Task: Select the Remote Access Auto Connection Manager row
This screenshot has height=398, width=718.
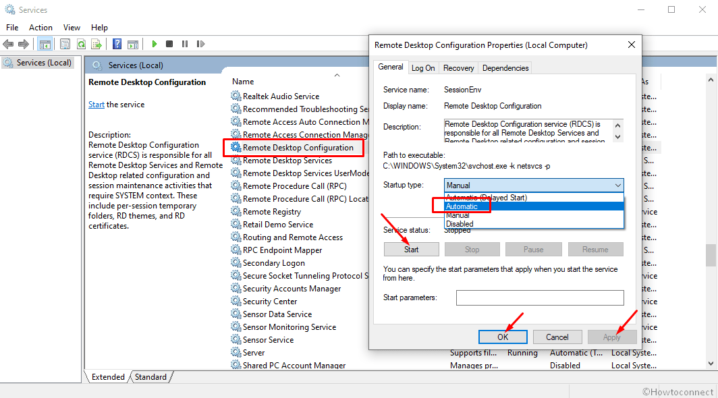Action: 299,122
